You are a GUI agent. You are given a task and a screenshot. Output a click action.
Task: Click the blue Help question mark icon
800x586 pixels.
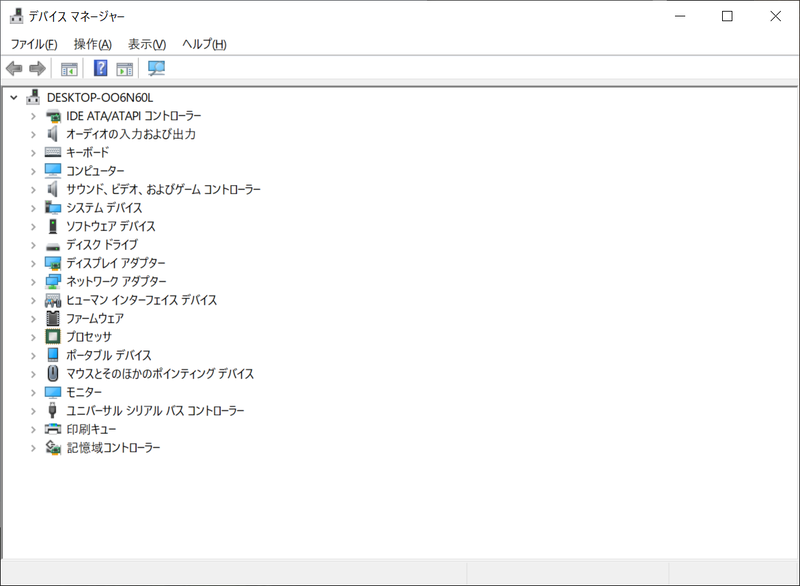[101, 68]
